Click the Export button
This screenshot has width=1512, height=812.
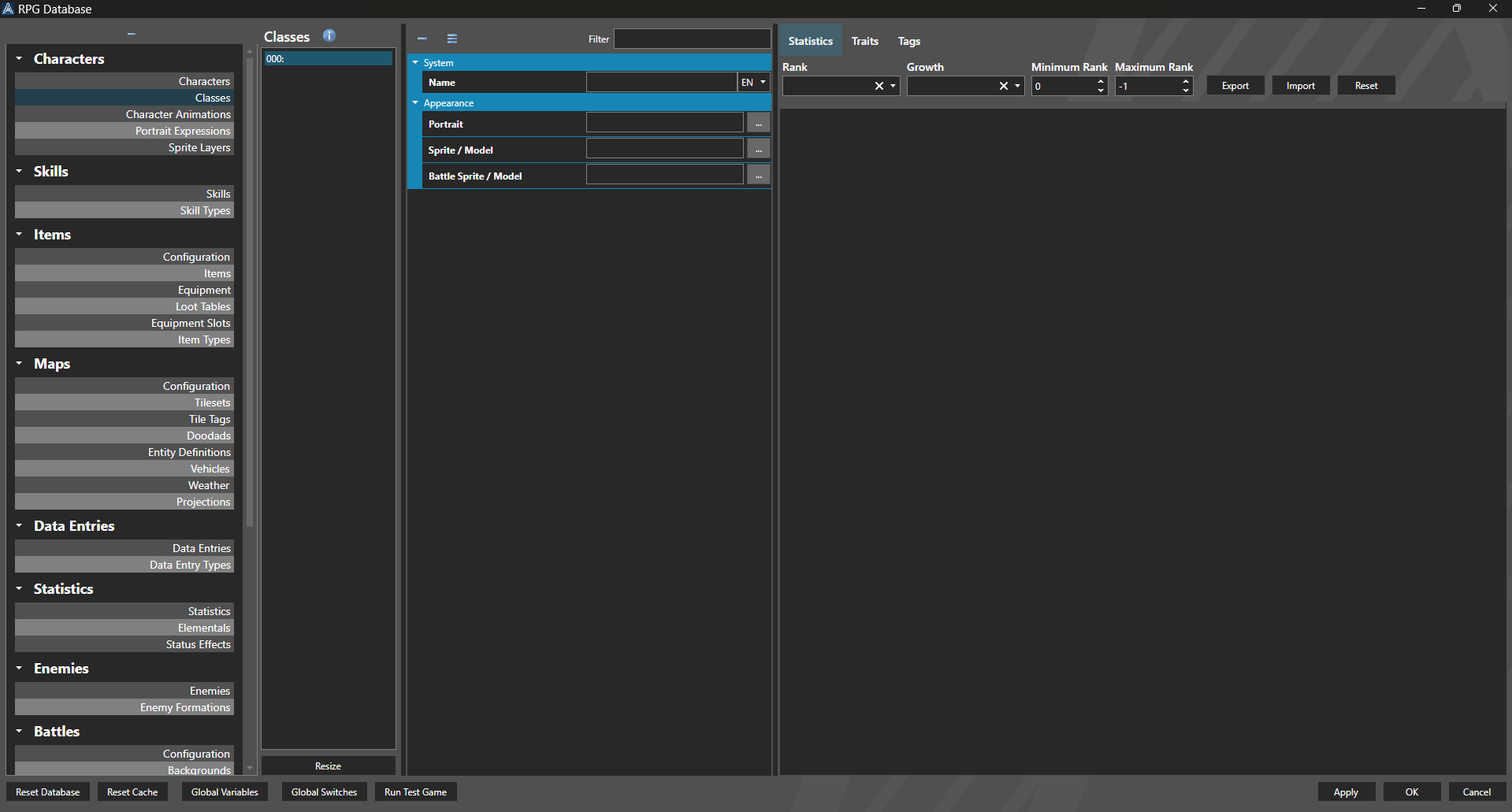[1235, 86]
